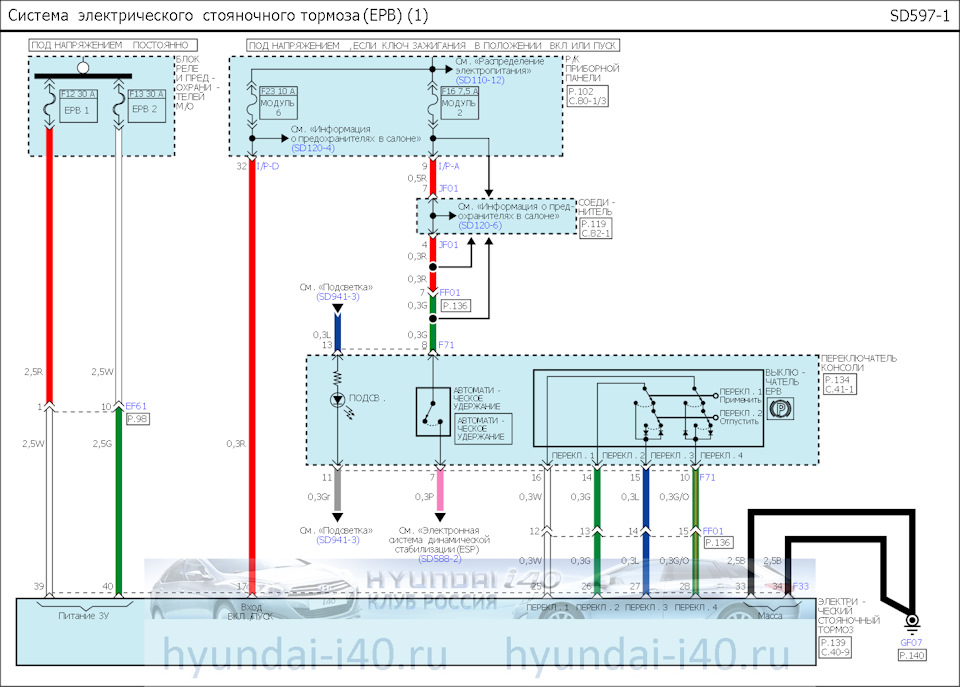Click the 'Р/К ПРИБОРНОЙ ПАНЕЛИ' label

point(592,69)
